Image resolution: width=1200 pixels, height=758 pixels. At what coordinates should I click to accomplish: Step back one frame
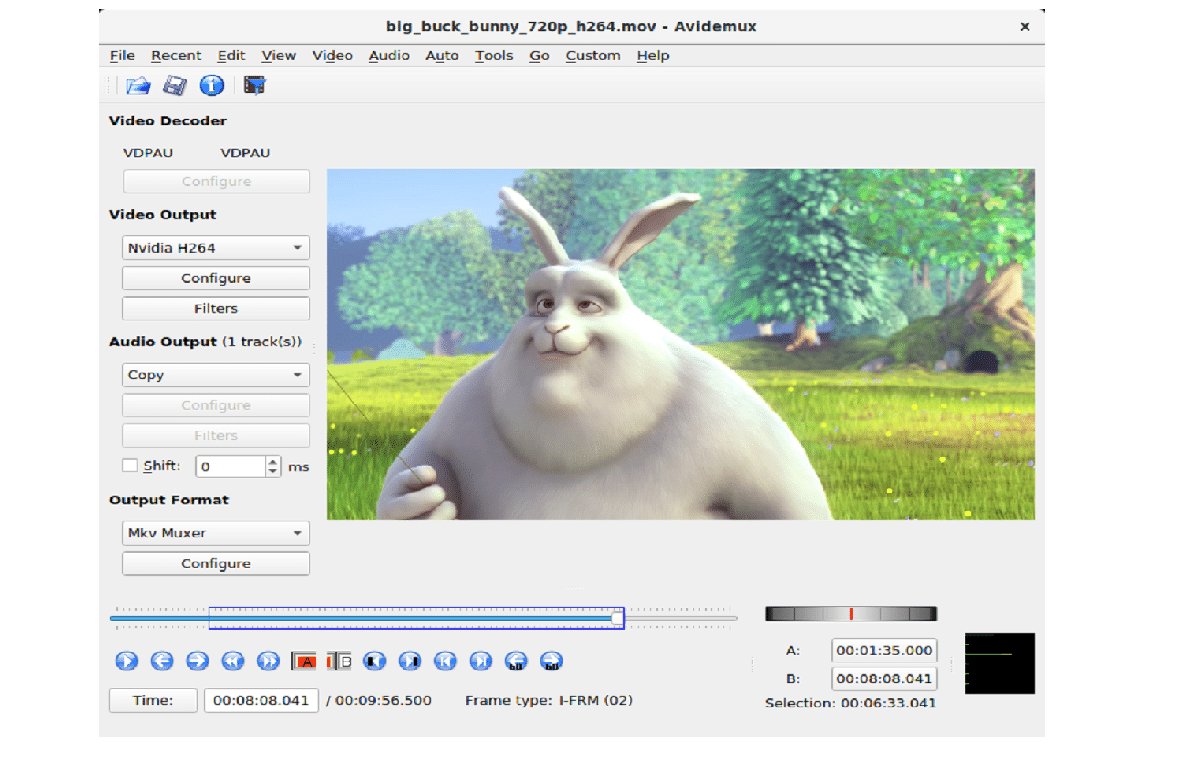tap(162, 660)
